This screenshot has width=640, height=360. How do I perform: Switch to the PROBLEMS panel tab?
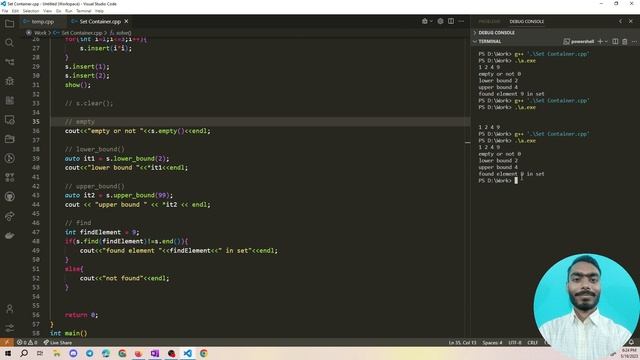point(489,21)
